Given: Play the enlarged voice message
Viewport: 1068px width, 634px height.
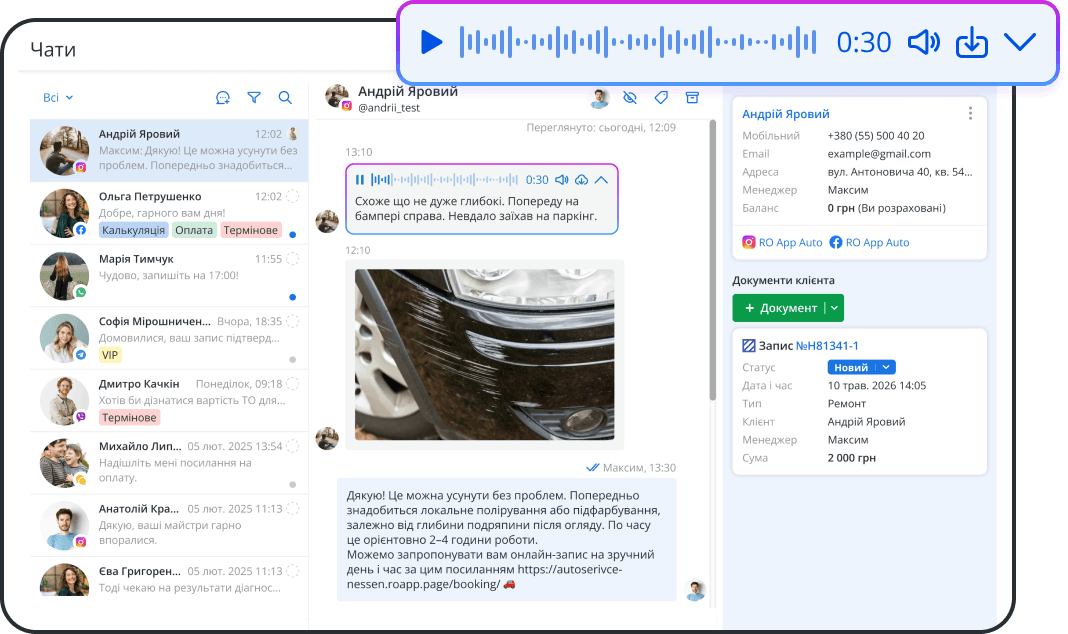Looking at the screenshot, I should [x=431, y=42].
